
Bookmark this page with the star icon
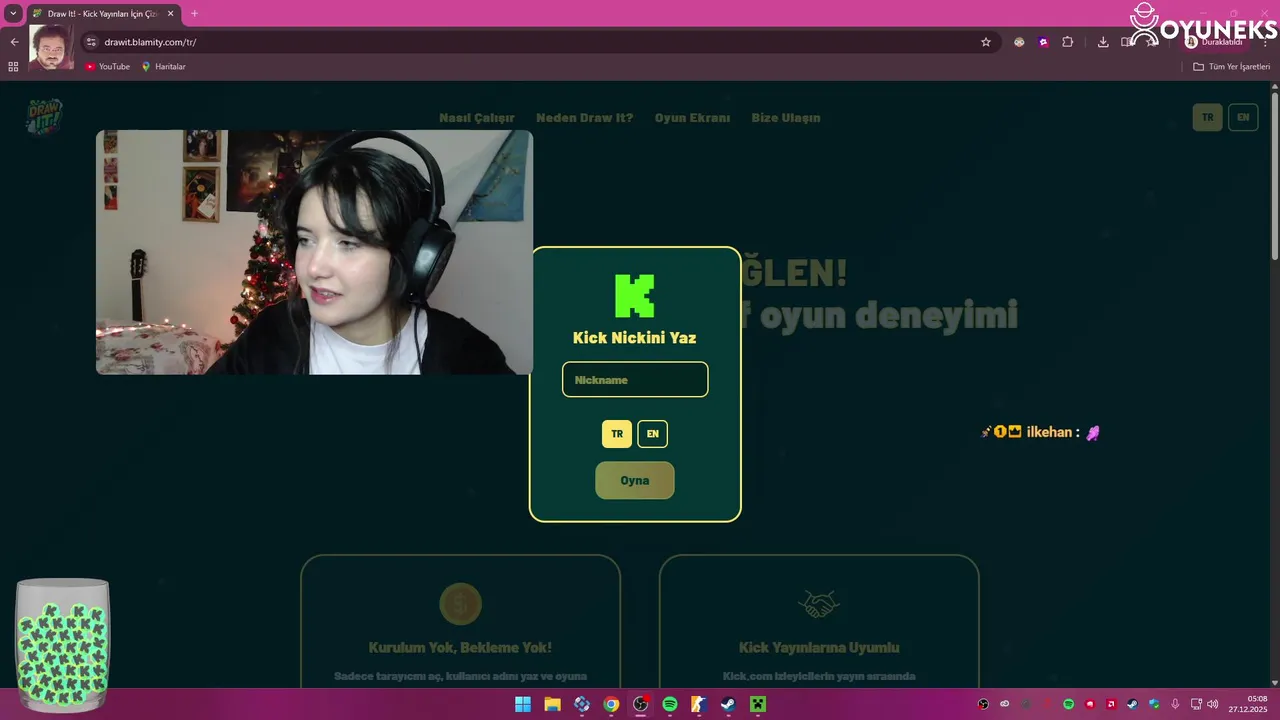(986, 42)
